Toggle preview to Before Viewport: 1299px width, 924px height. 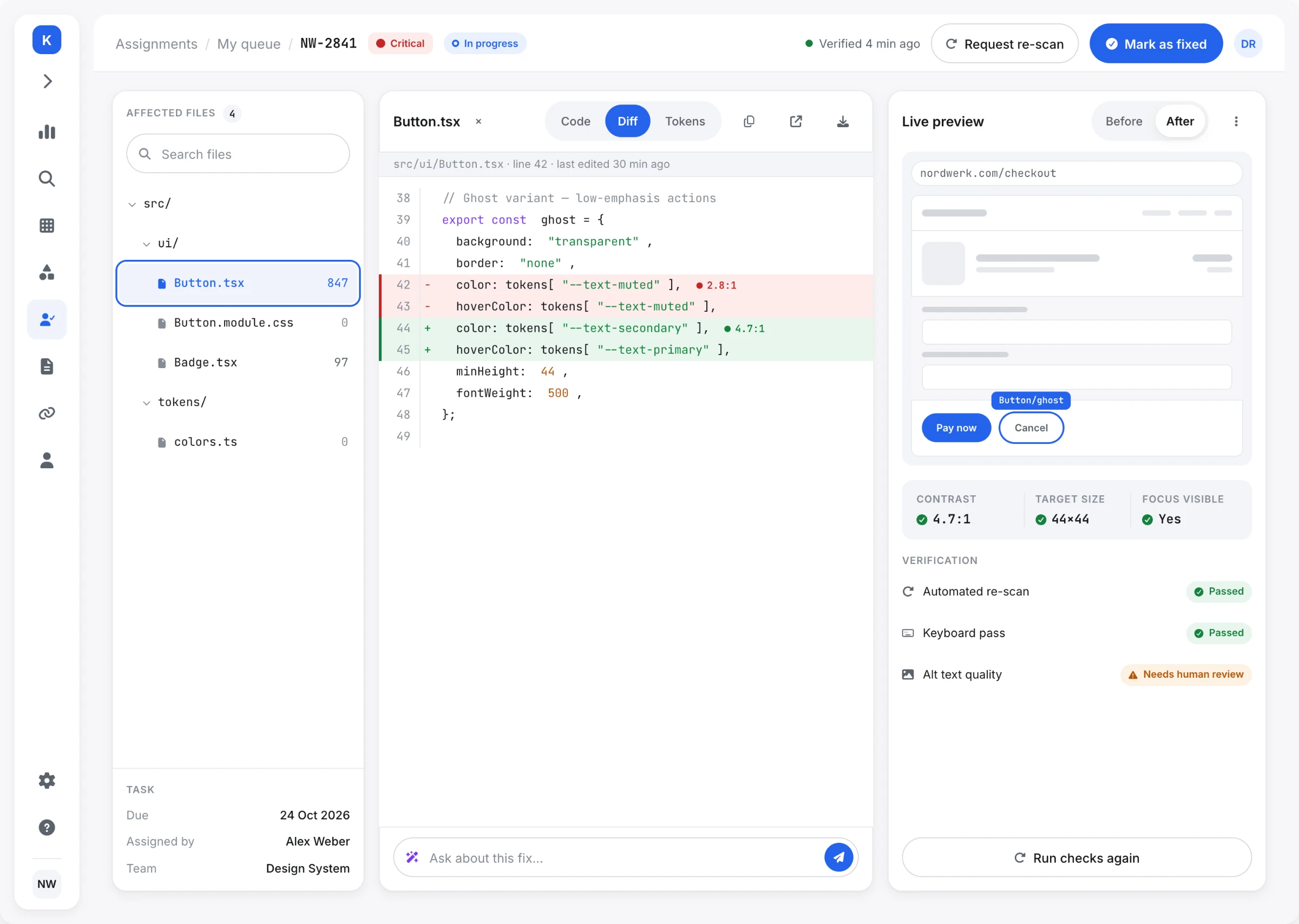pos(1124,121)
